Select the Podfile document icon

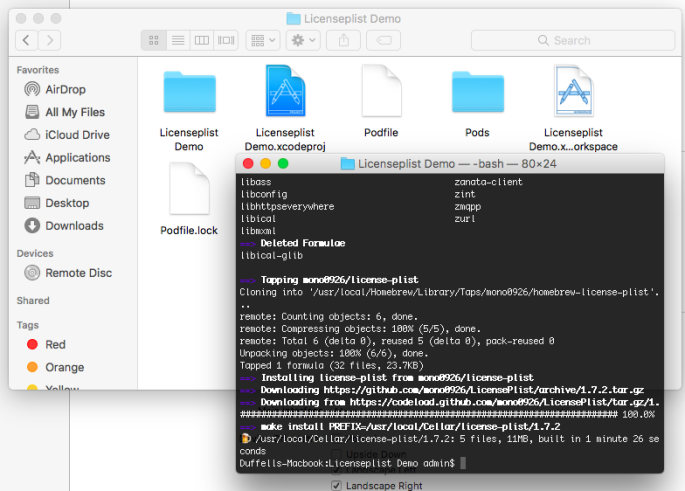(381, 91)
